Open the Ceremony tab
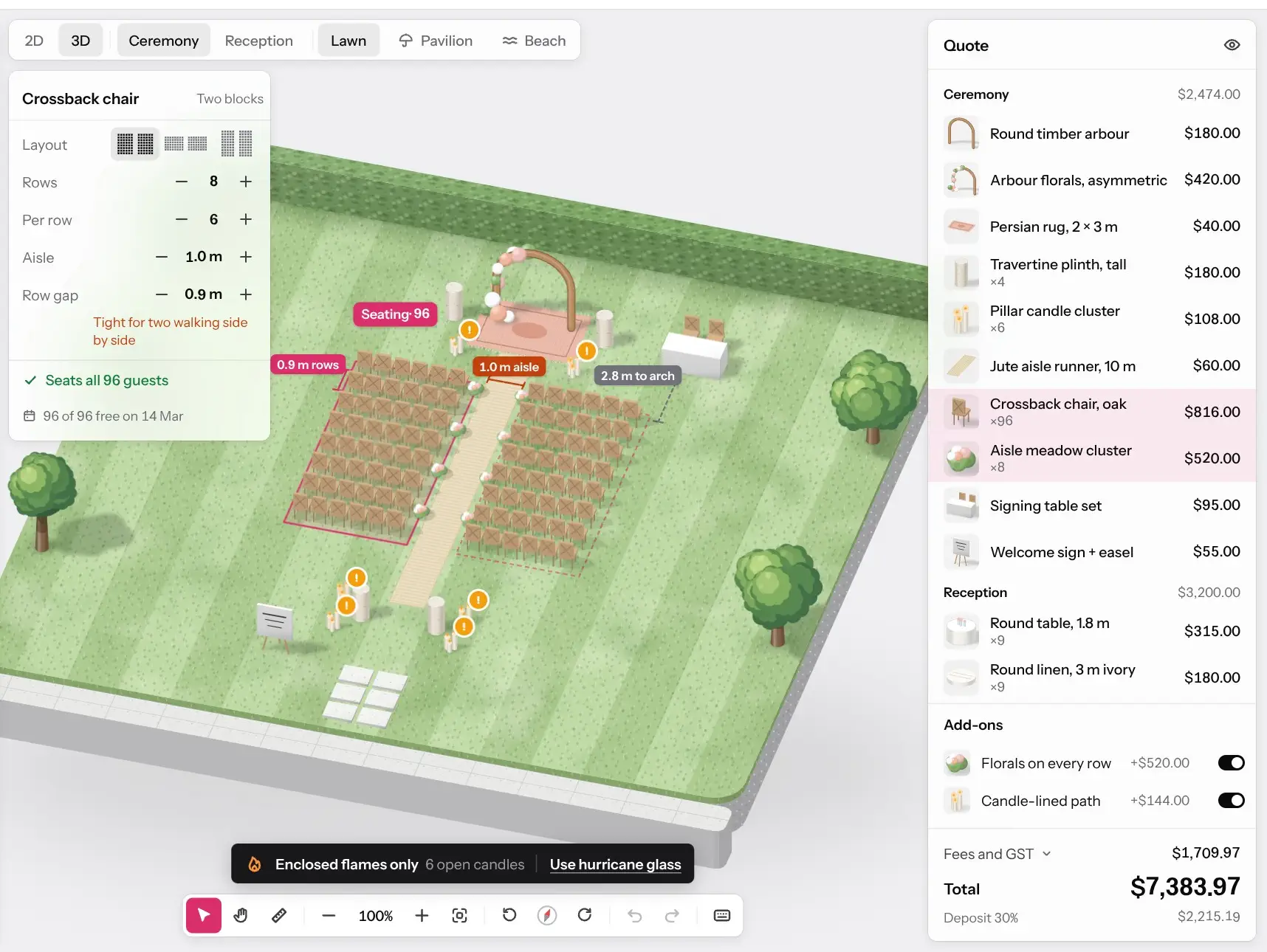The height and width of the screenshot is (952, 1267). (x=164, y=41)
